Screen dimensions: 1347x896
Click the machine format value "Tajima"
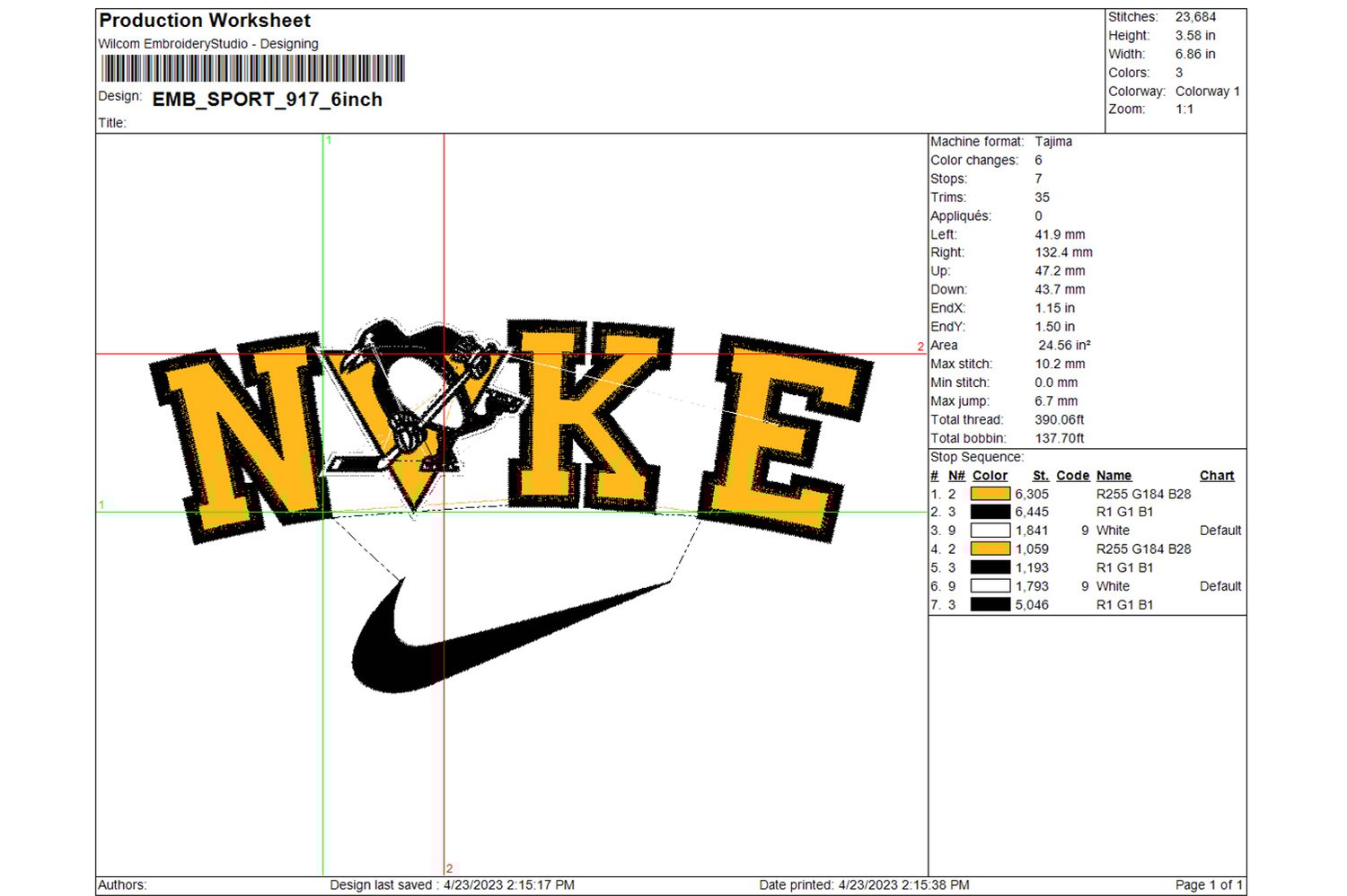point(1053,142)
